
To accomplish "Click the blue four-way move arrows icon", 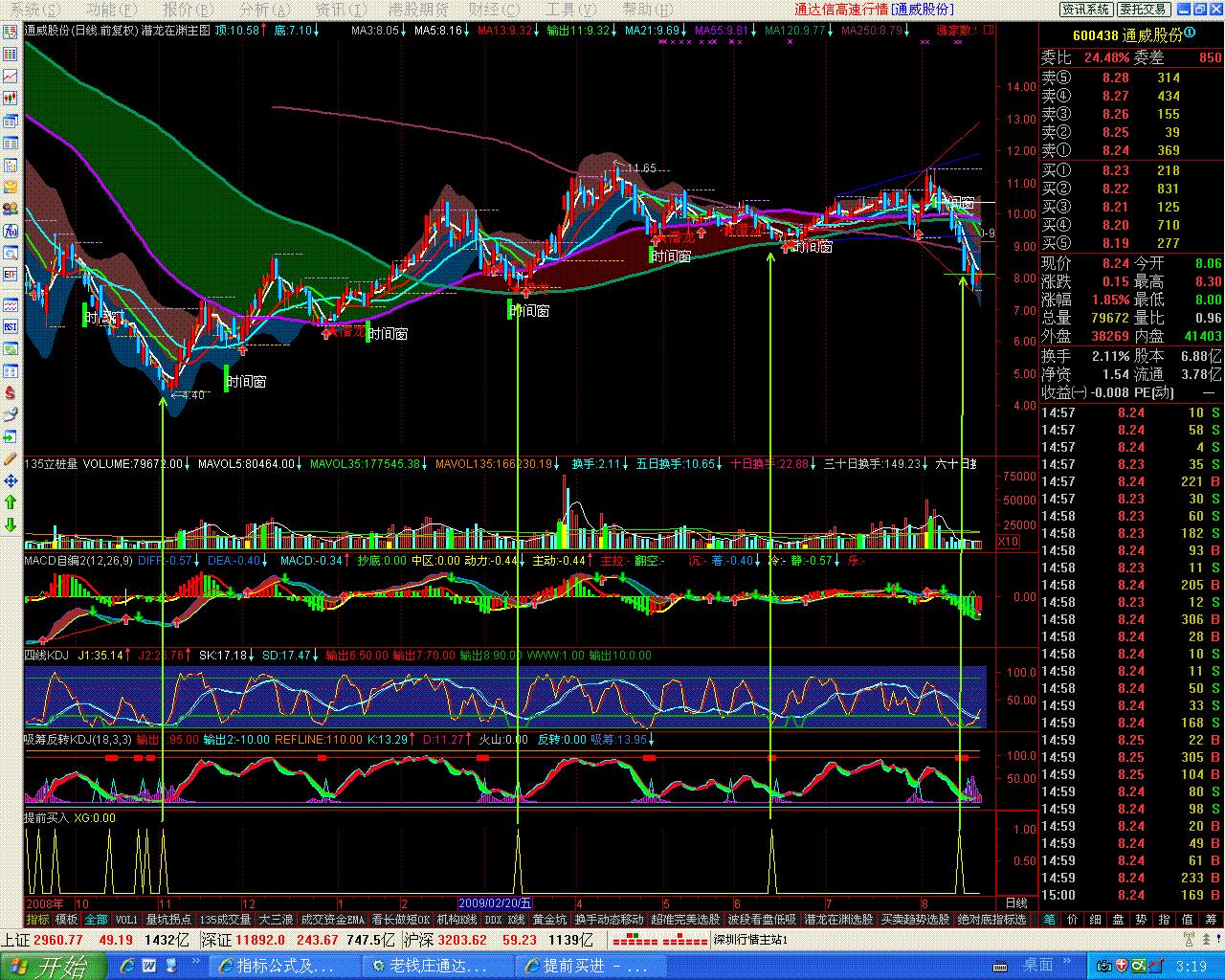I will tap(11, 480).
